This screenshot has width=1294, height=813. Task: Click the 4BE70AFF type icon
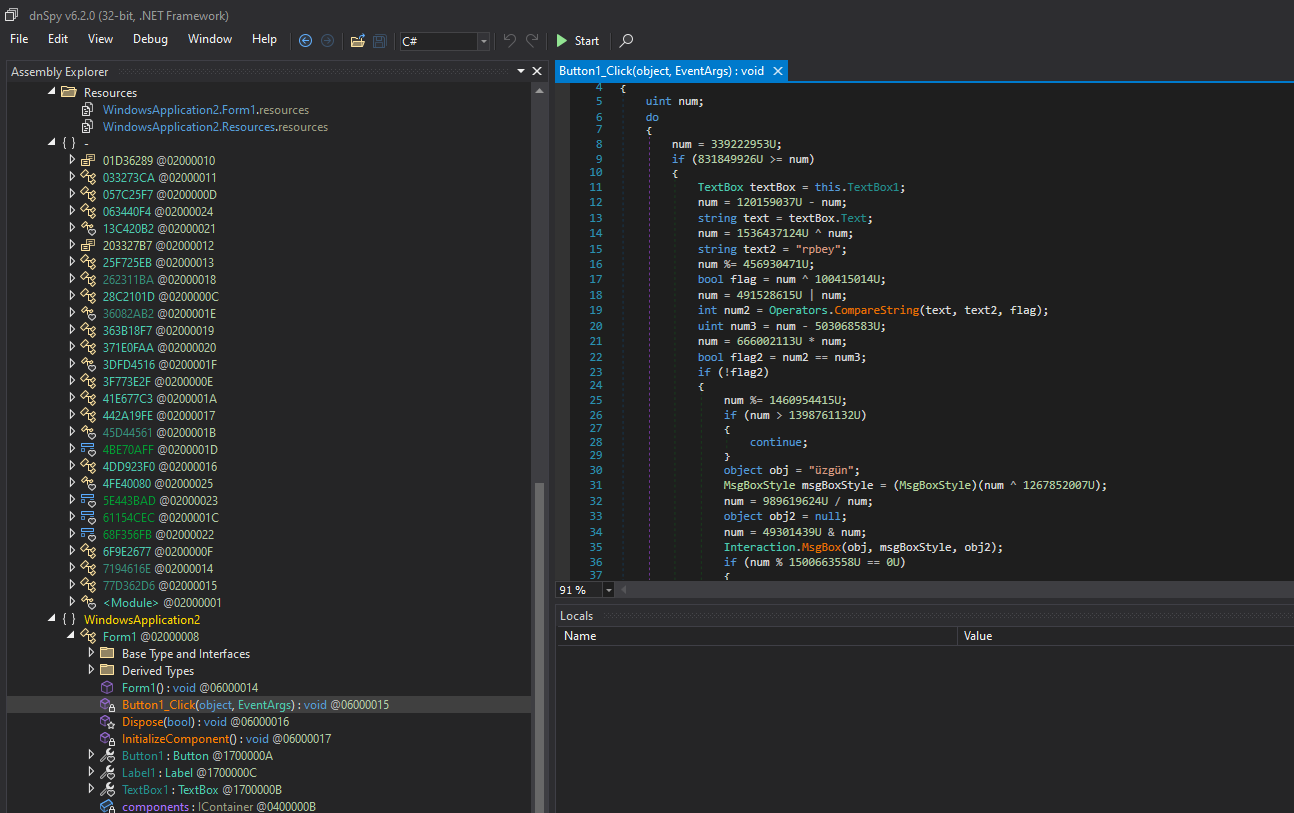[88, 449]
